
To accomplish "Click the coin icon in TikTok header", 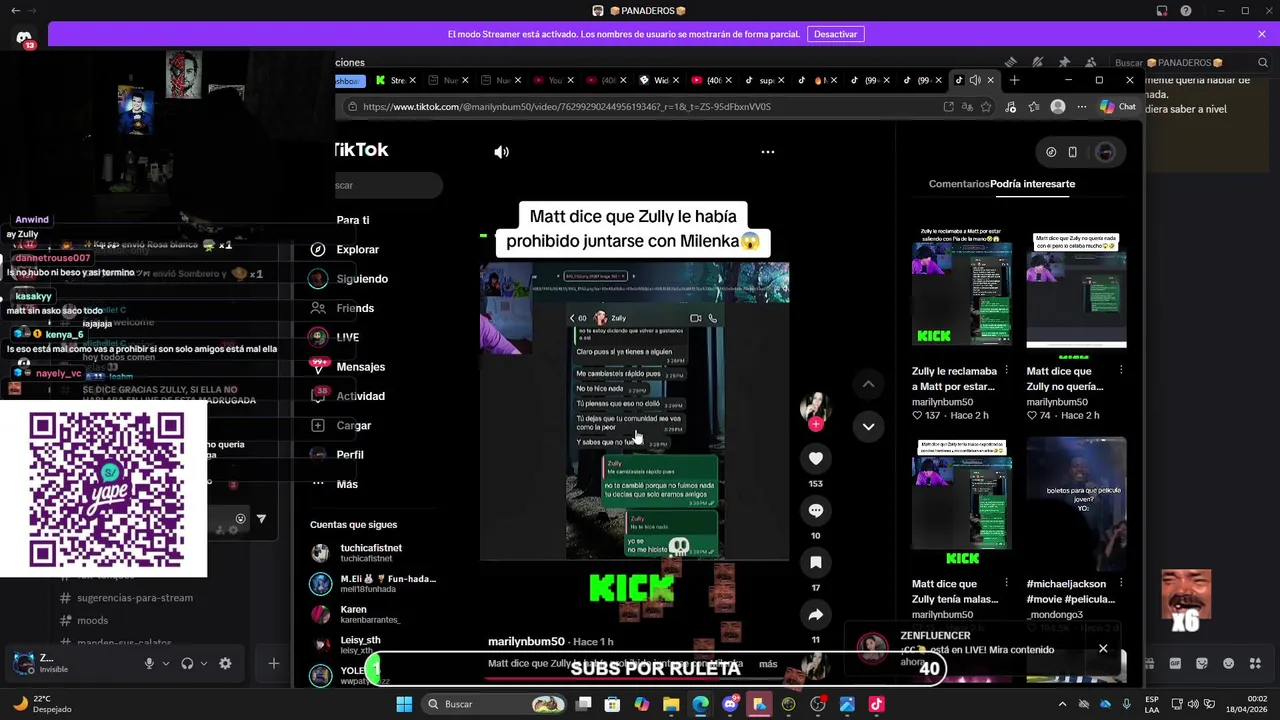I will click(x=1051, y=152).
